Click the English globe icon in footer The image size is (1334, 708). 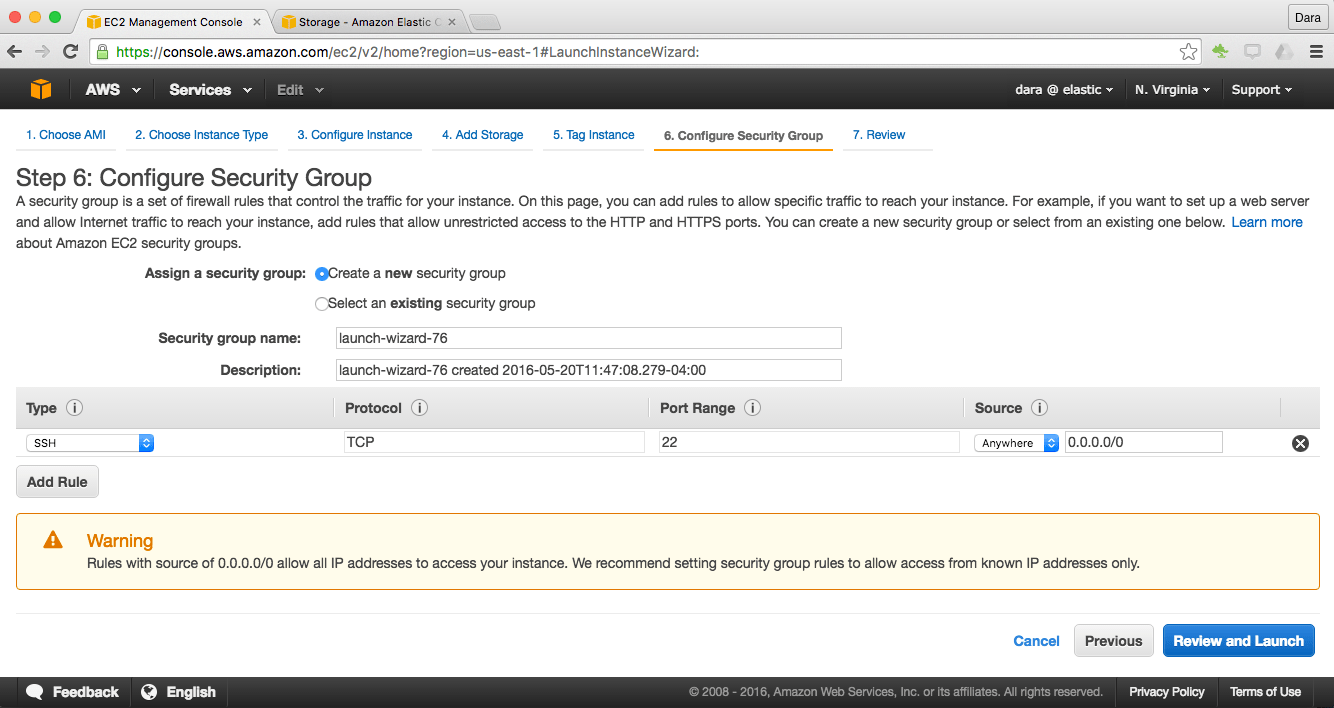click(x=150, y=691)
